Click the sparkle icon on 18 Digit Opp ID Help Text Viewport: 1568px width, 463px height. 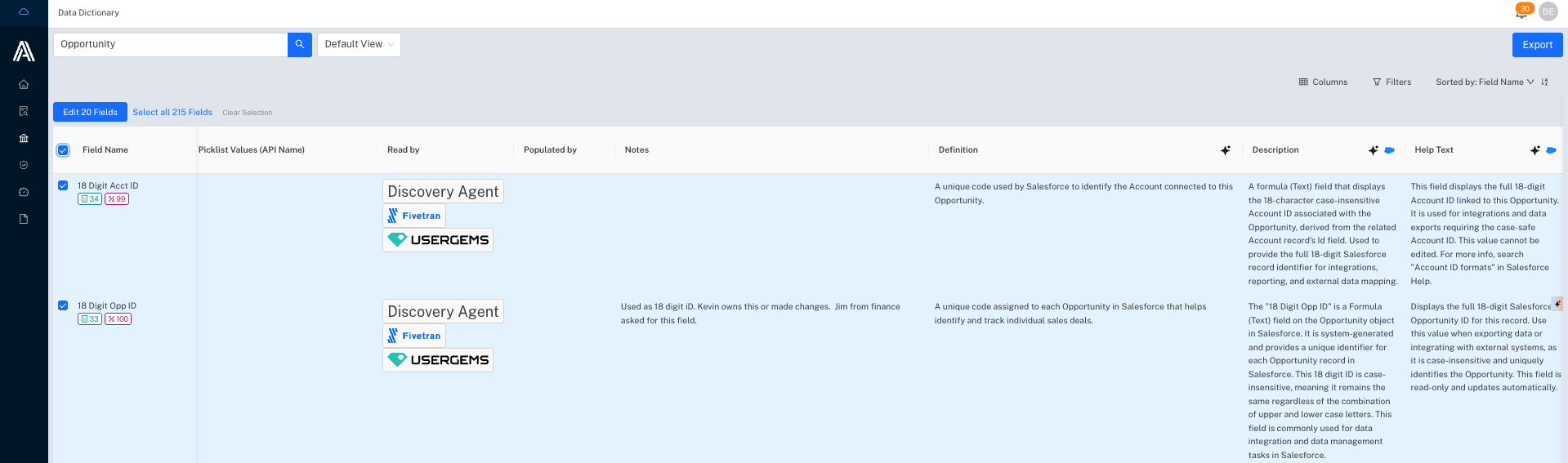(1557, 305)
